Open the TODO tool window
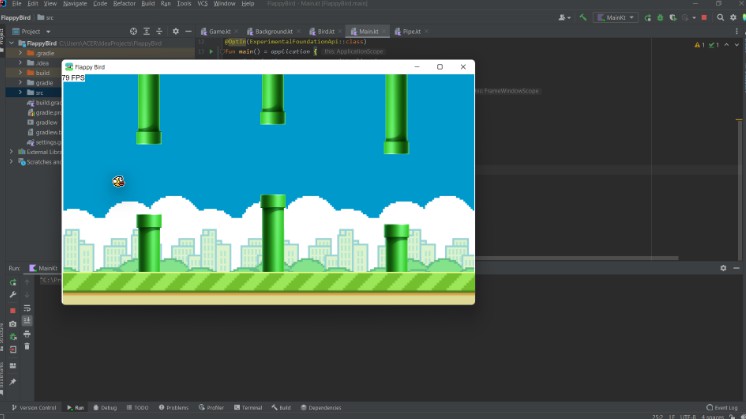The image size is (746, 419). pos(137,408)
